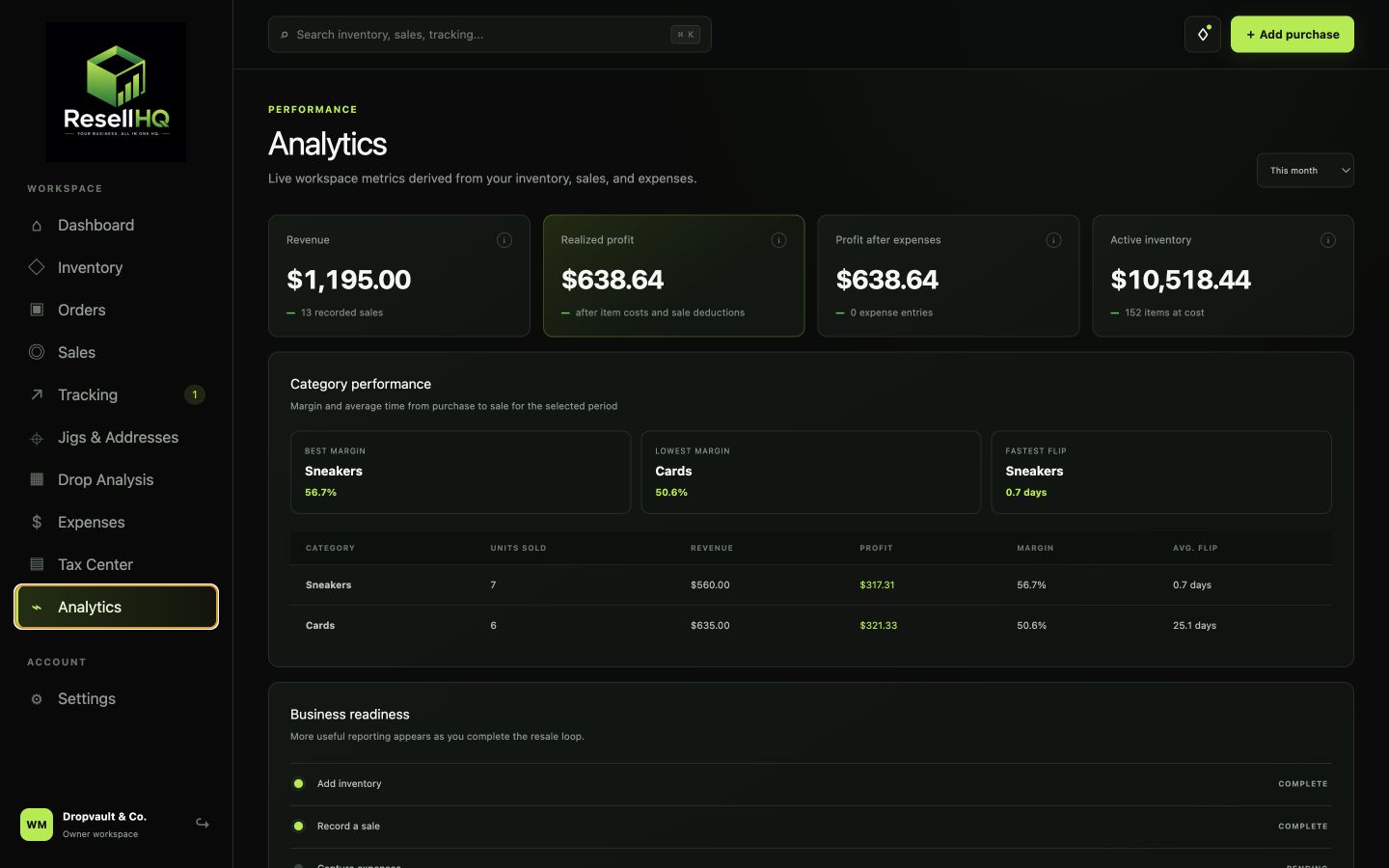1389x868 pixels.
Task: Click the search inventory input field
Action: [x=490, y=35]
